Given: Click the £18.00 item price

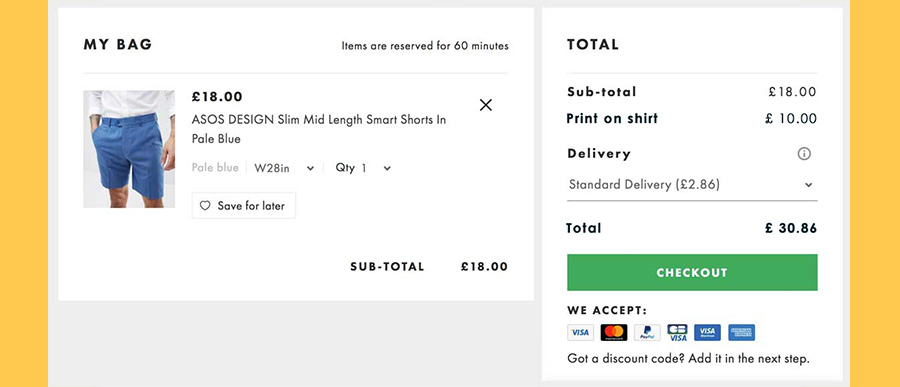Looking at the screenshot, I should (217, 96).
